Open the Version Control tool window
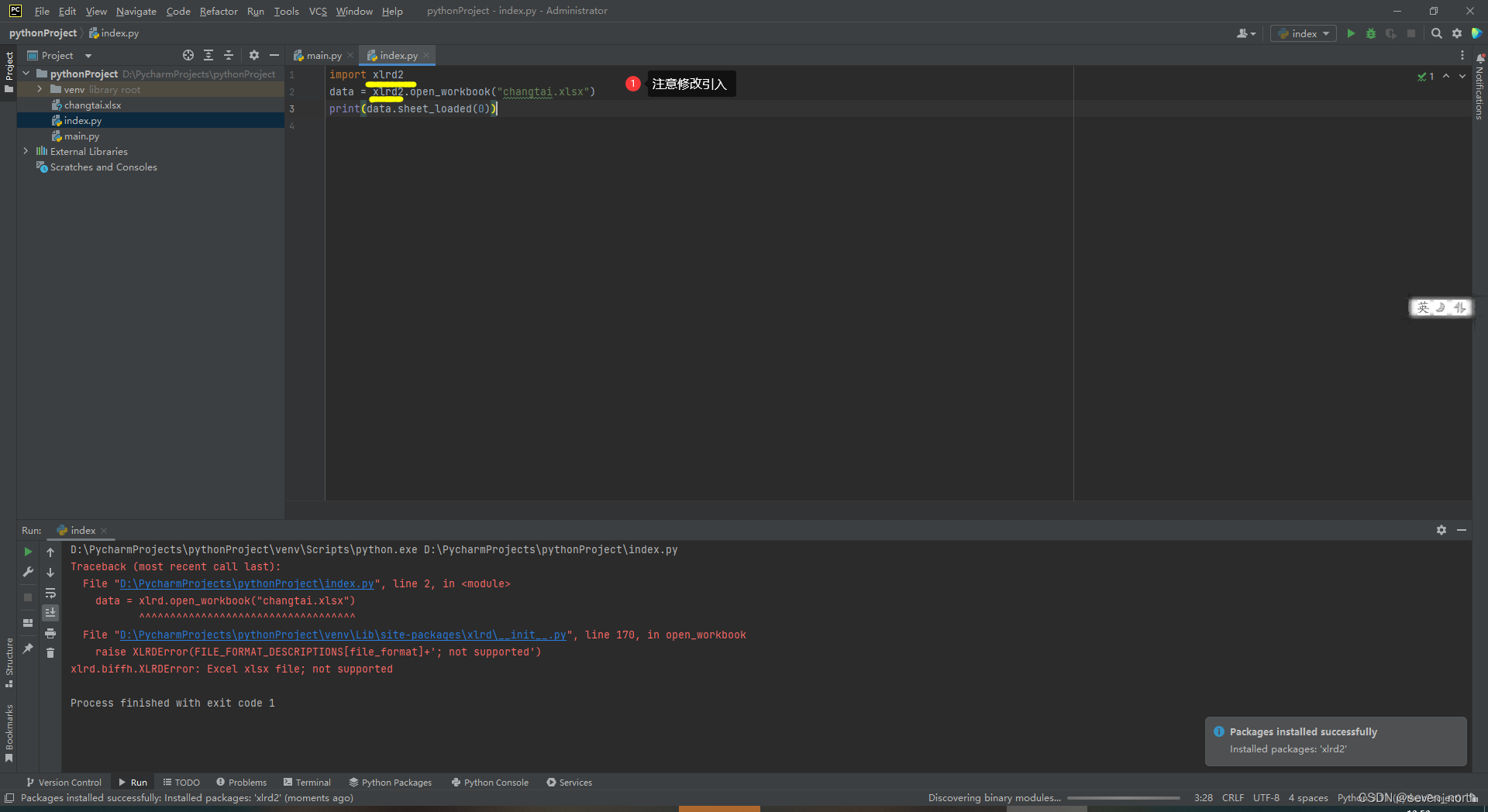Image resolution: width=1488 pixels, height=812 pixels. coord(64,782)
